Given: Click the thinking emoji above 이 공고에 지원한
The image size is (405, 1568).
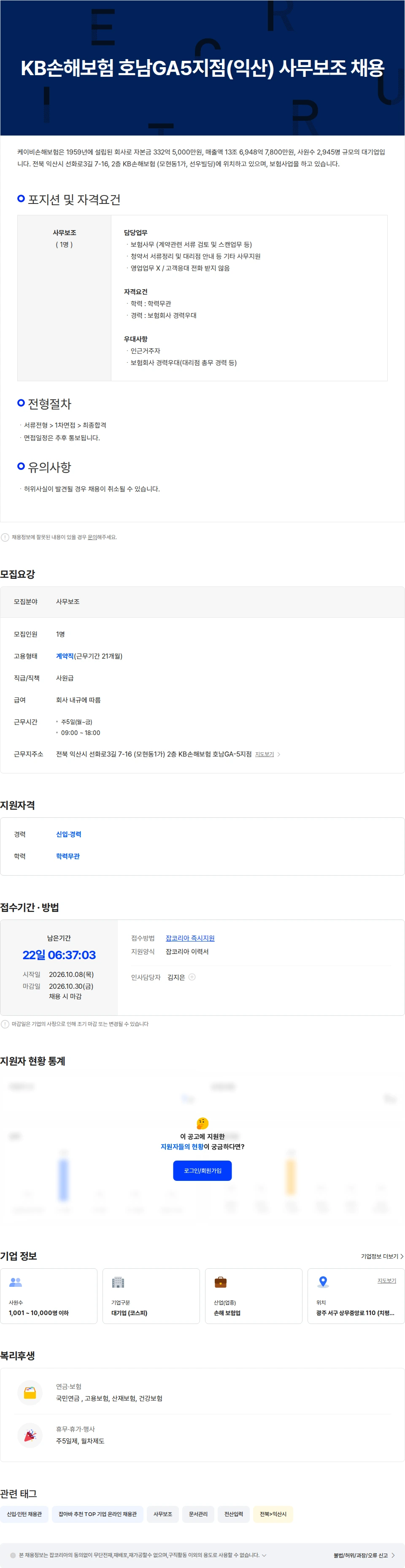Looking at the screenshot, I should click(x=202, y=1123).
